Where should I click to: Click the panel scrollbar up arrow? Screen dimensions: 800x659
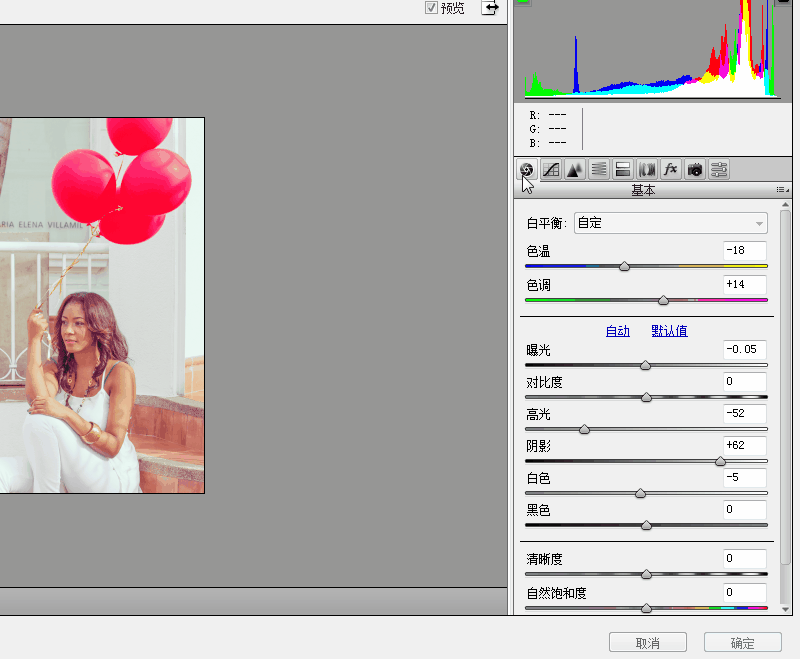click(x=785, y=205)
